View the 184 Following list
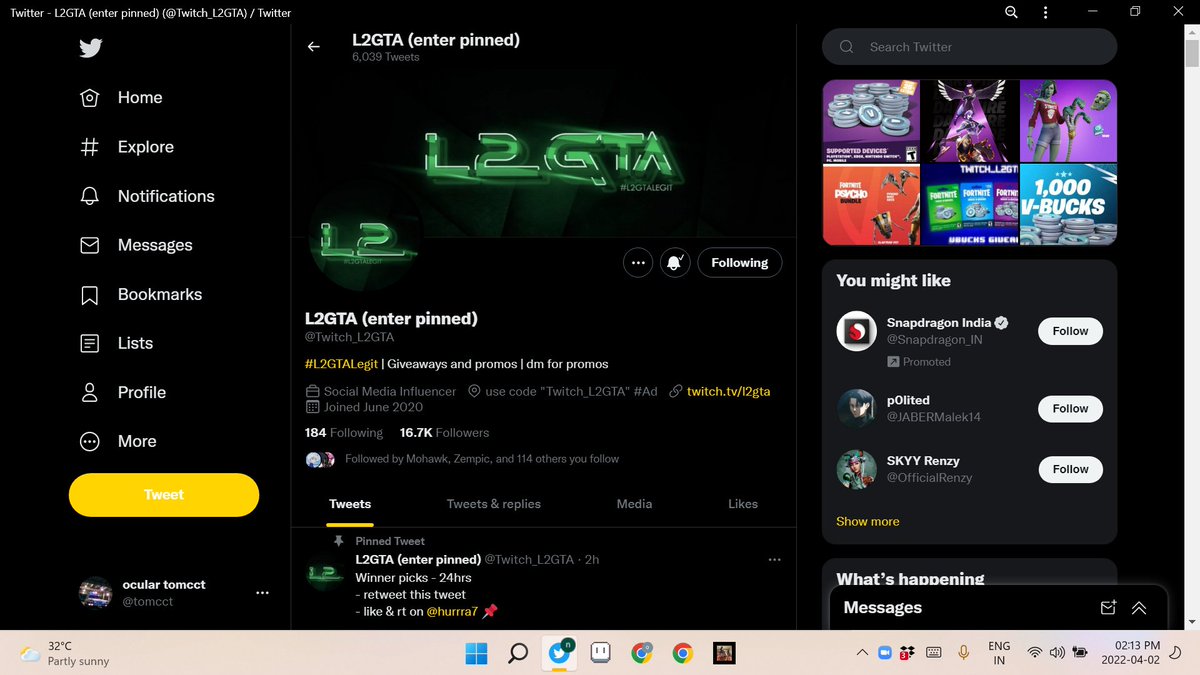The image size is (1200, 675). pos(344,433)
